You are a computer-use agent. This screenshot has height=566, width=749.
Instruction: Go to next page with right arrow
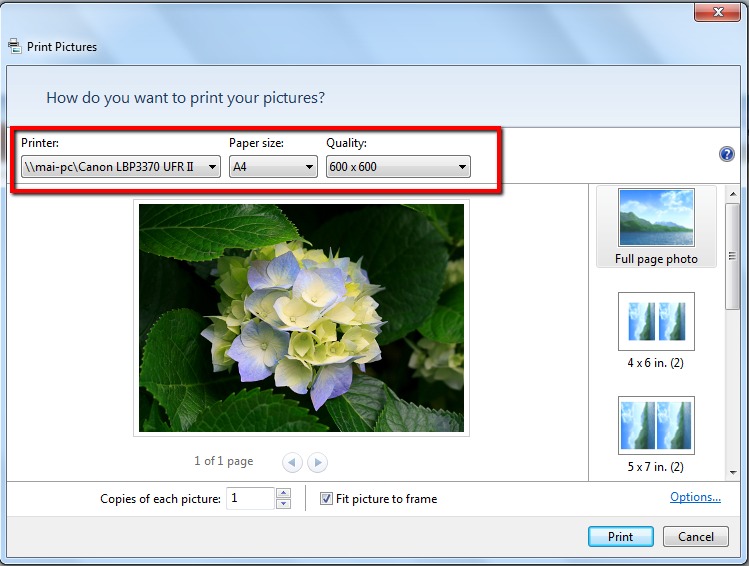click(x=317, y=462)
